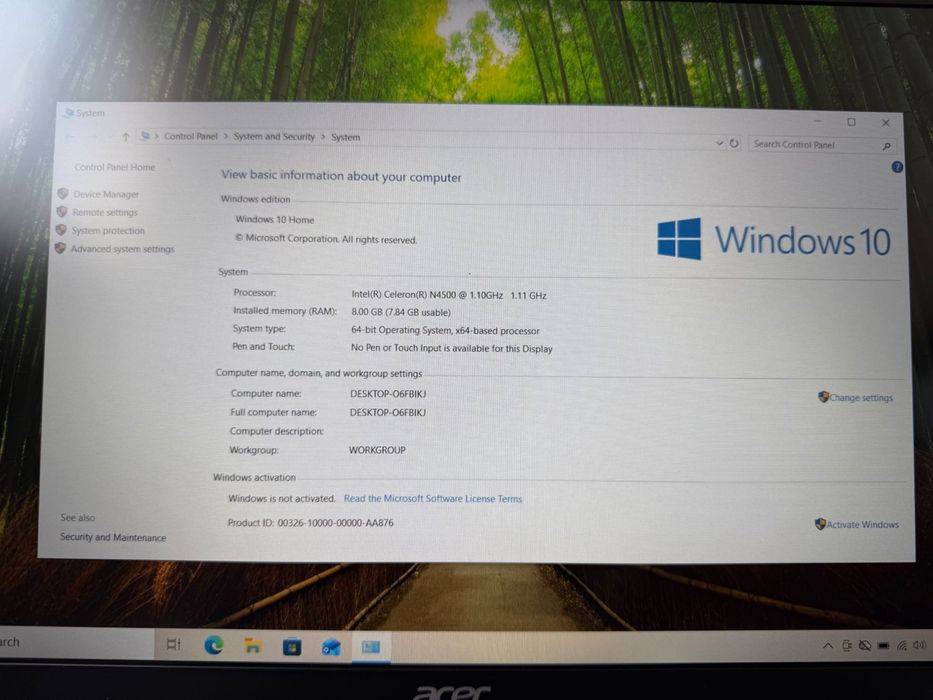This screenshot has width=933, height=700.
Task: Click the display project tray icon
Action: [847, 646]
